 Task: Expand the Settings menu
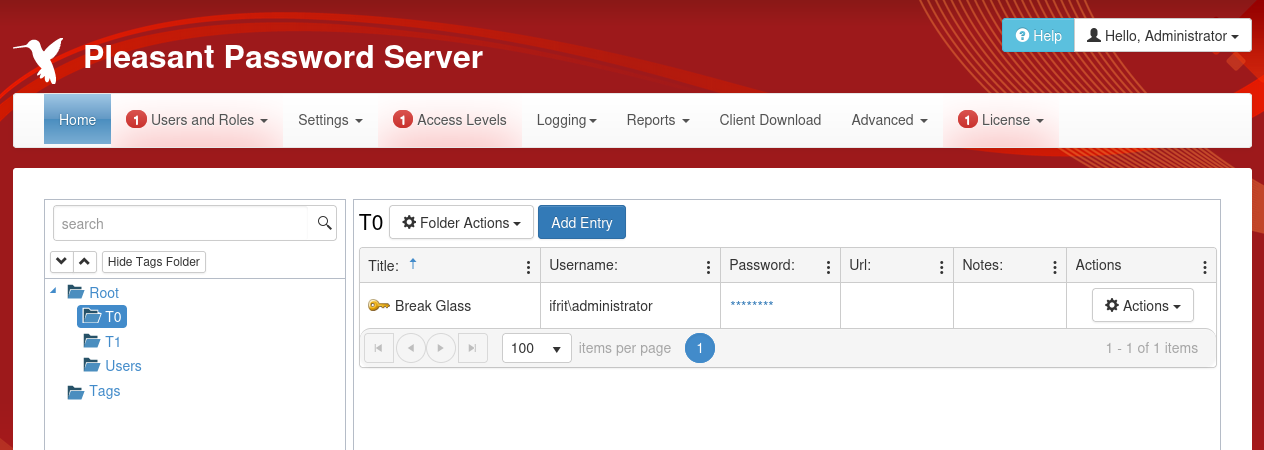(x=330, y=120)
